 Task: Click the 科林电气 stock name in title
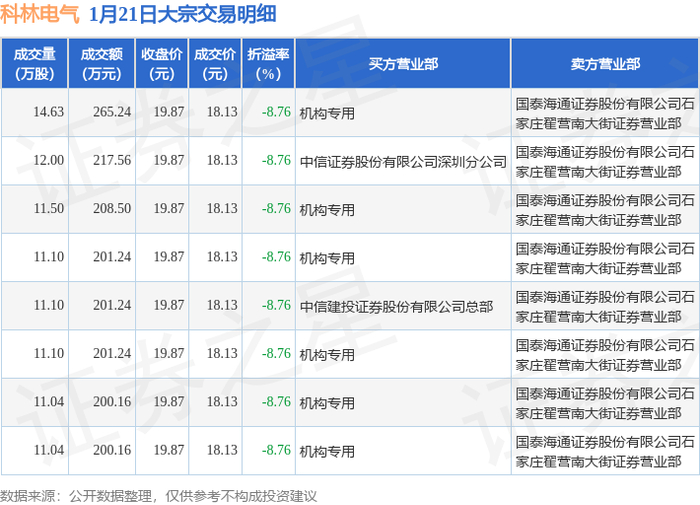(x=40, y=15)
